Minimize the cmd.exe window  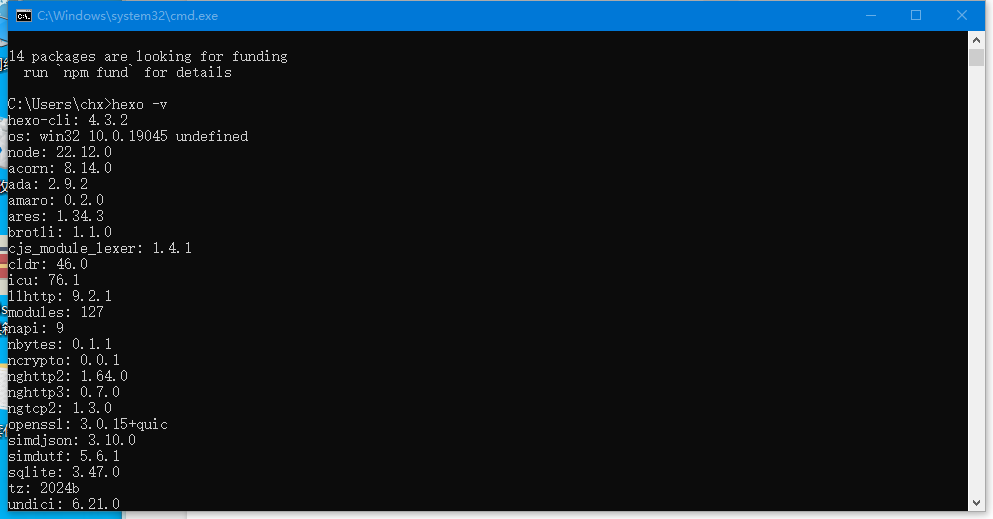pos(871,15)
